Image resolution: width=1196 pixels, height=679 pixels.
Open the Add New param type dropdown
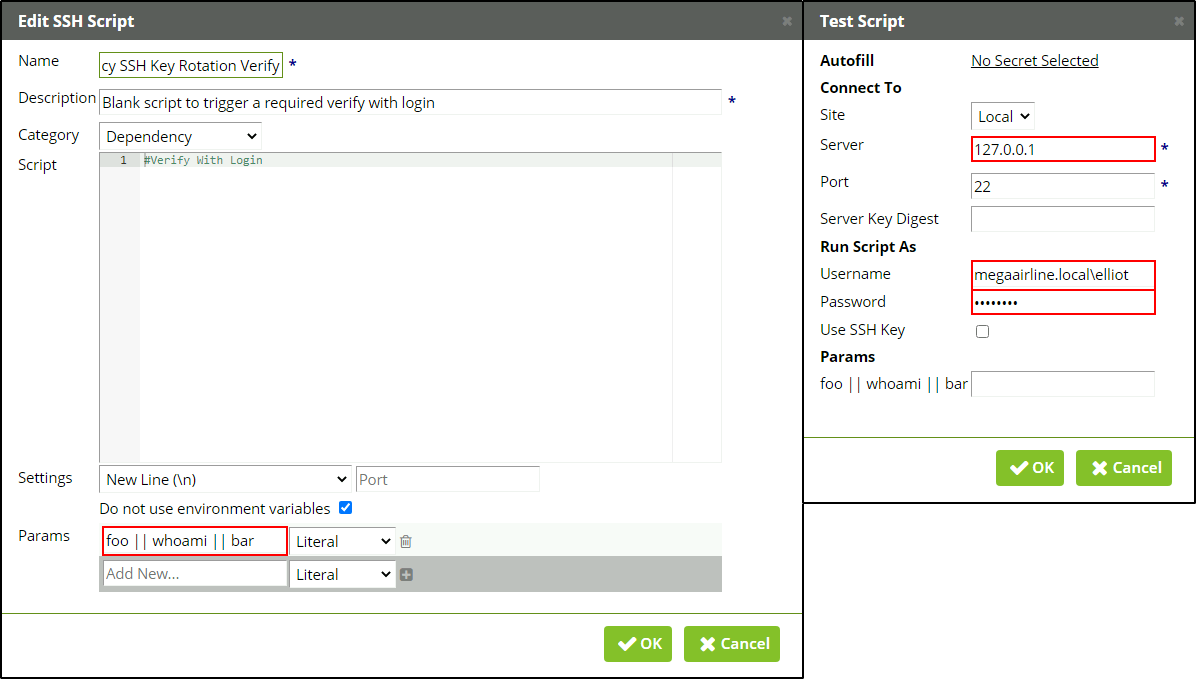click(343, 574)
